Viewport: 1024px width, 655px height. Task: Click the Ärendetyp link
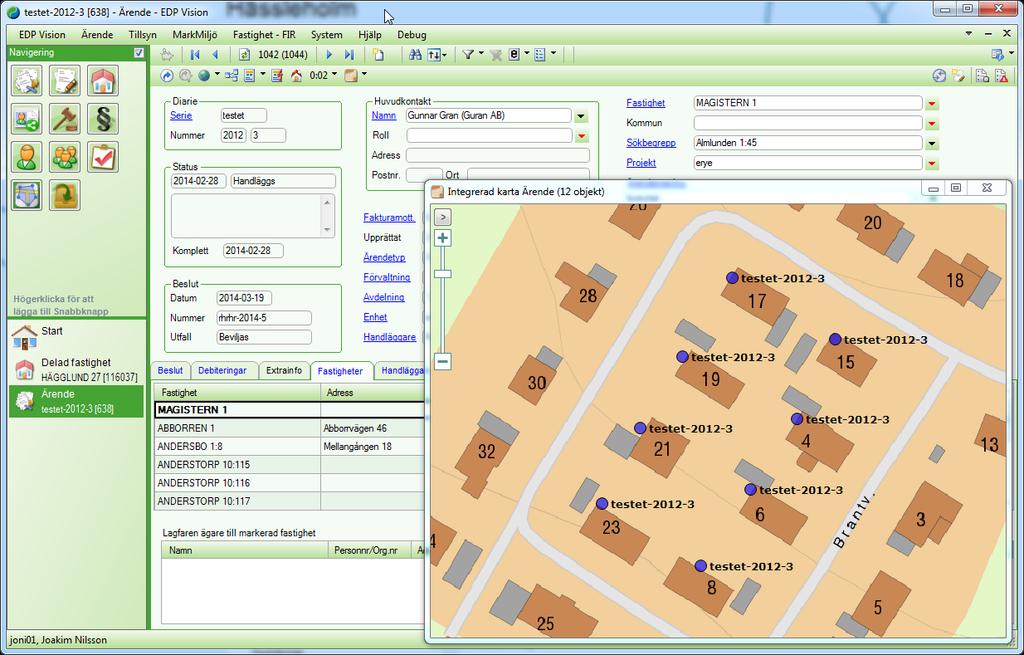point(384,257)
